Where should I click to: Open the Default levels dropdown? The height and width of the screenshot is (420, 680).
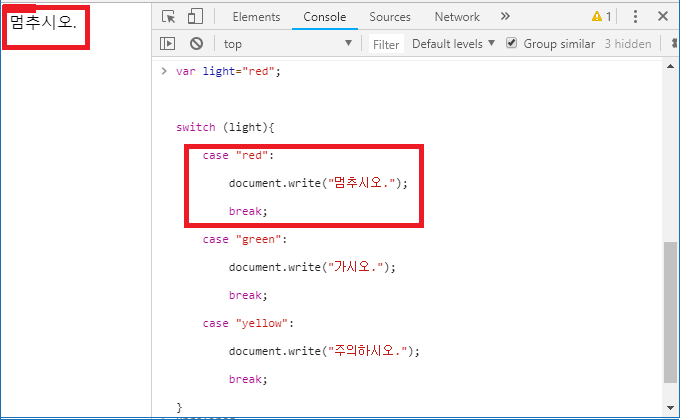453,44
